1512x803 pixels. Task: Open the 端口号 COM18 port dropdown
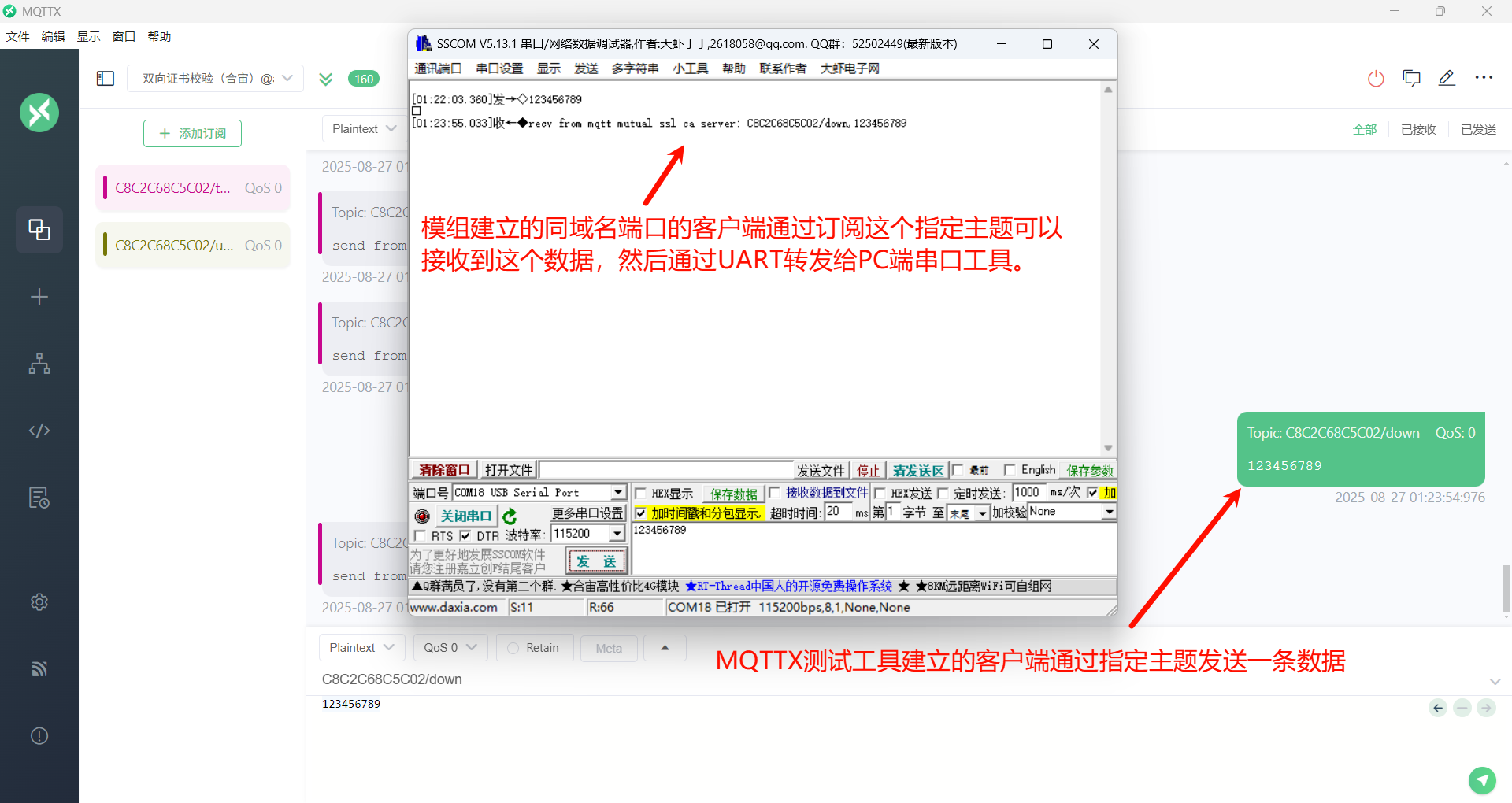[539, 493]
